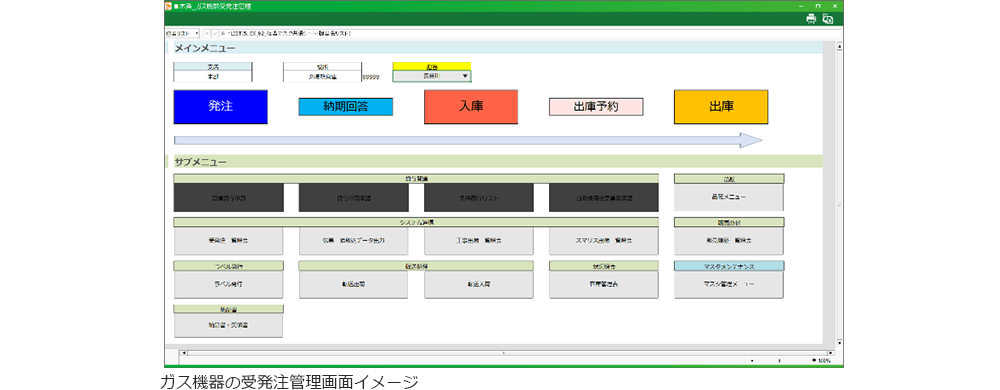Open the マスタ管理メニュー button
The height and width of the screenshot is (390, 1000).
pos(729,285)
